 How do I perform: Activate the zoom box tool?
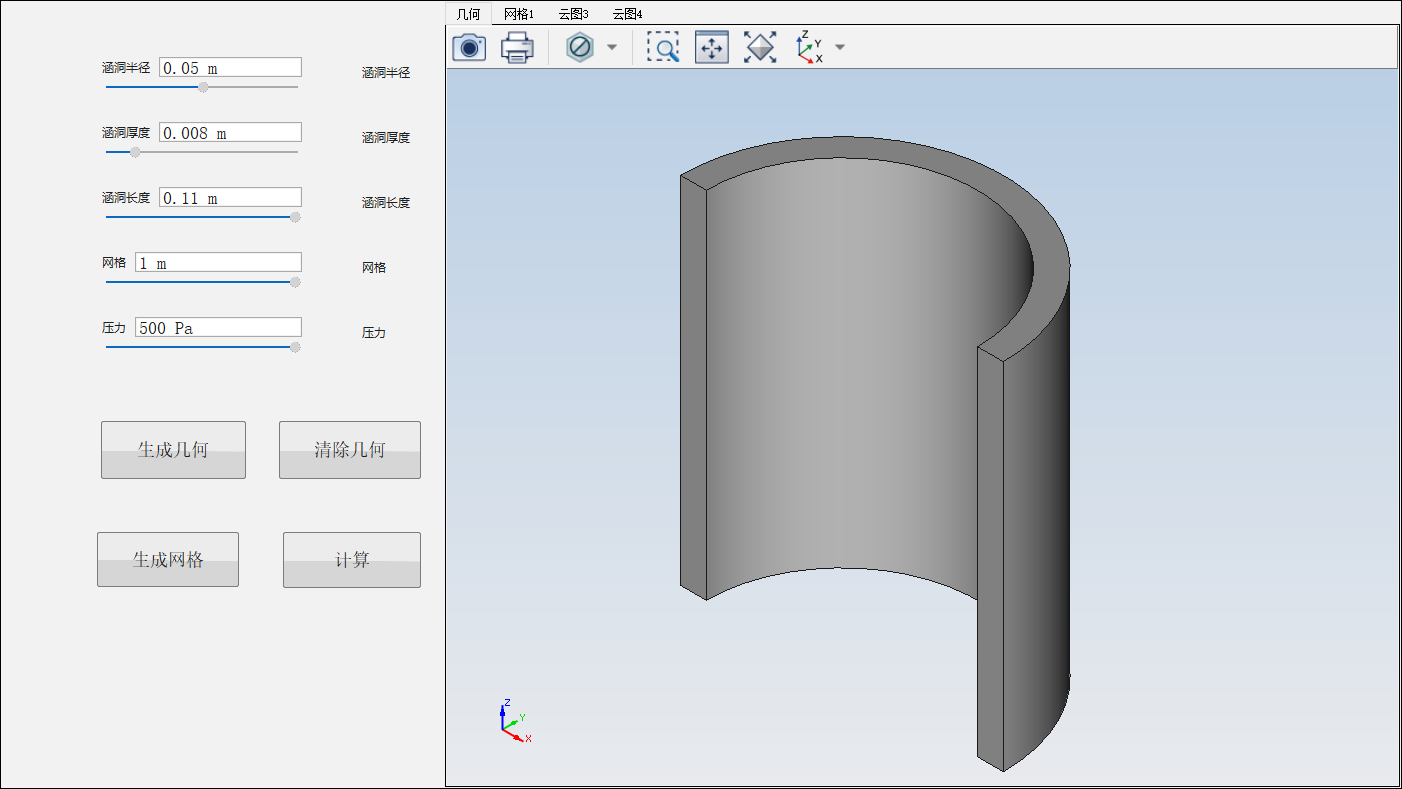[663, 47]
